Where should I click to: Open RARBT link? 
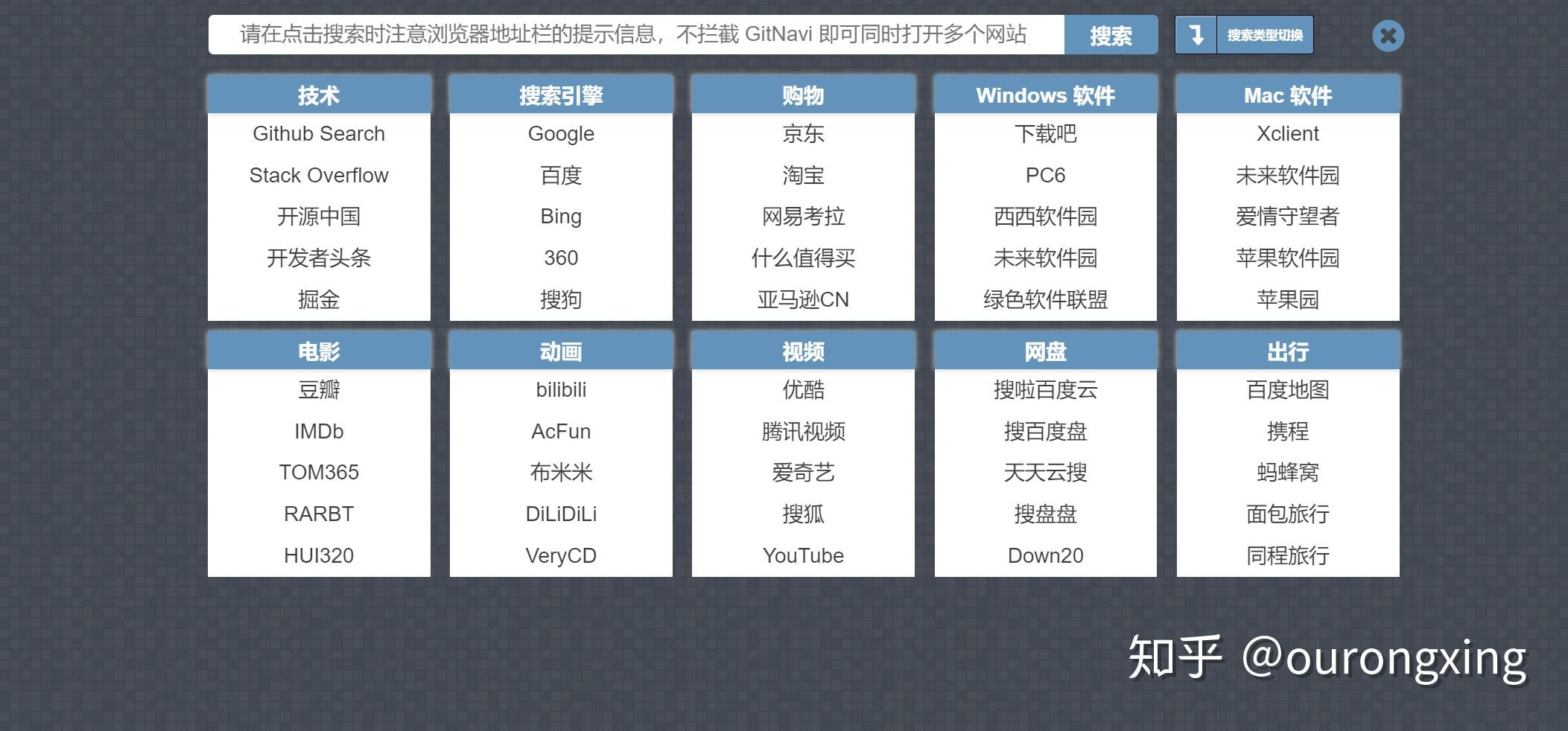tap(319, 514)
